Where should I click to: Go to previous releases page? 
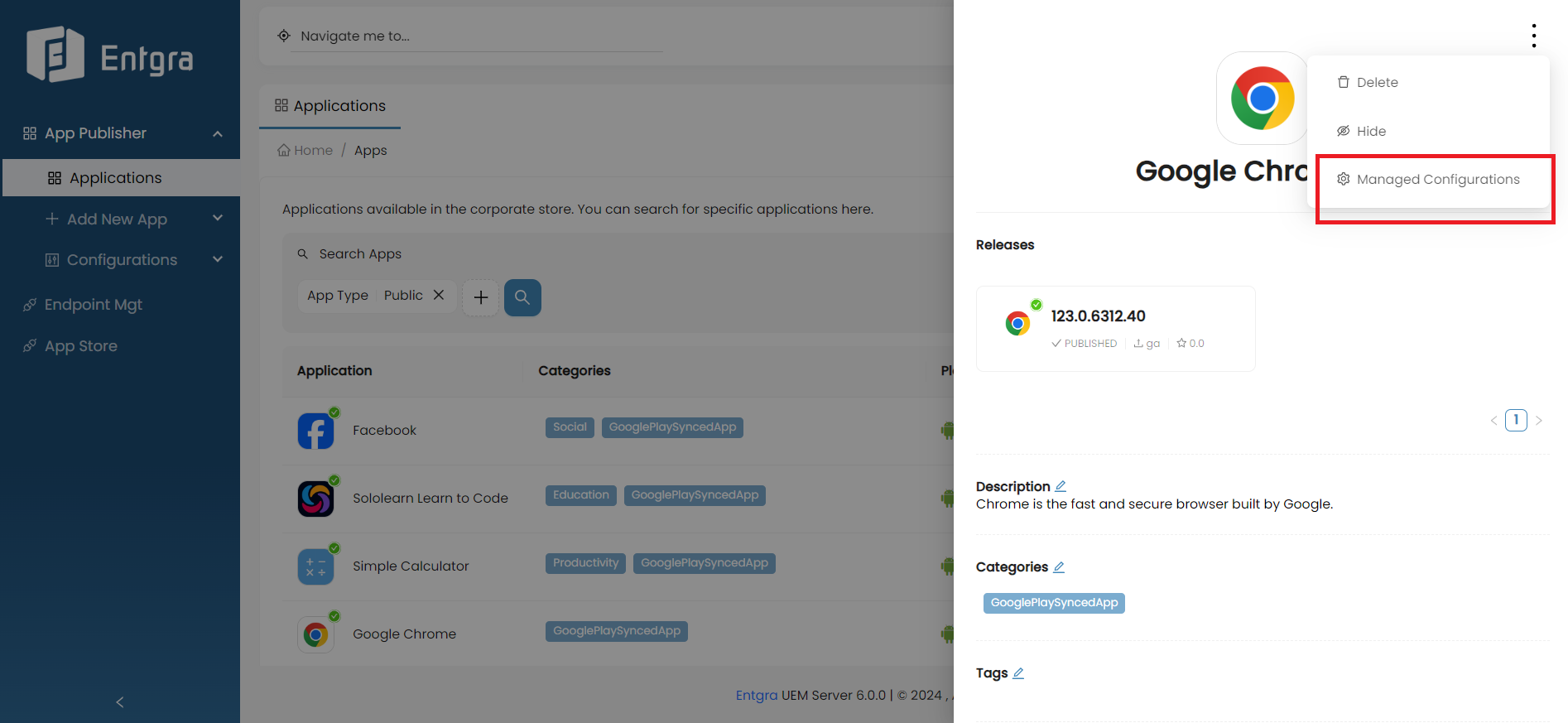click(1493, 421)
